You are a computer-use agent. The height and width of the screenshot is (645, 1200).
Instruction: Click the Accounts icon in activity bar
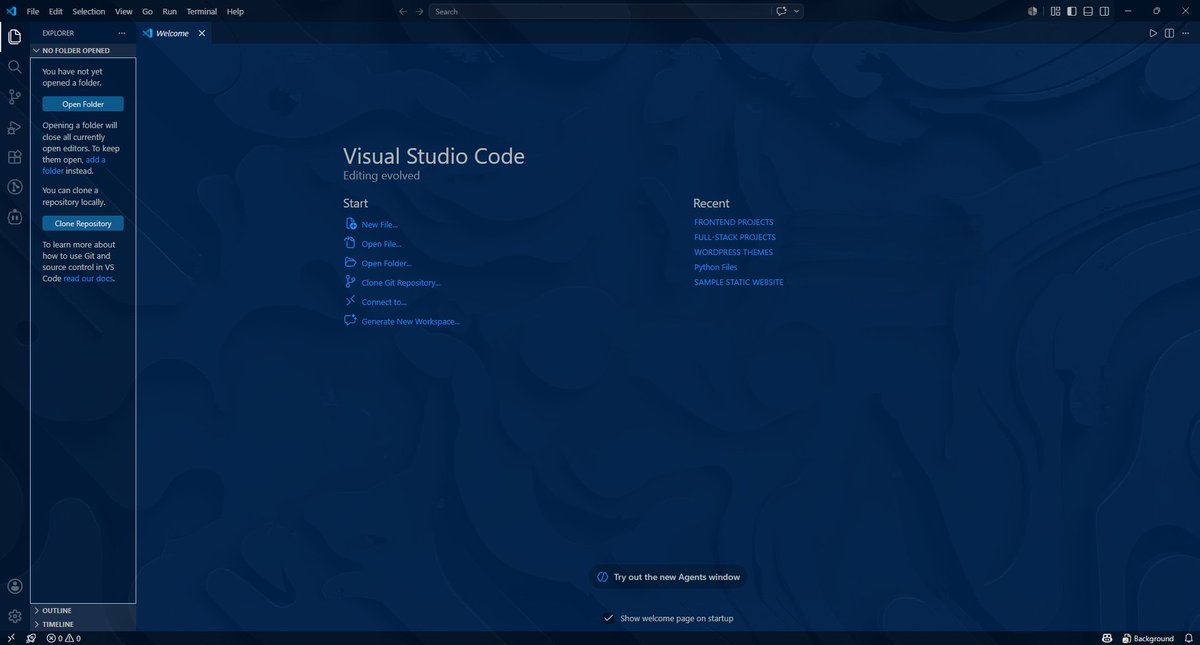[x=15, y=587]
